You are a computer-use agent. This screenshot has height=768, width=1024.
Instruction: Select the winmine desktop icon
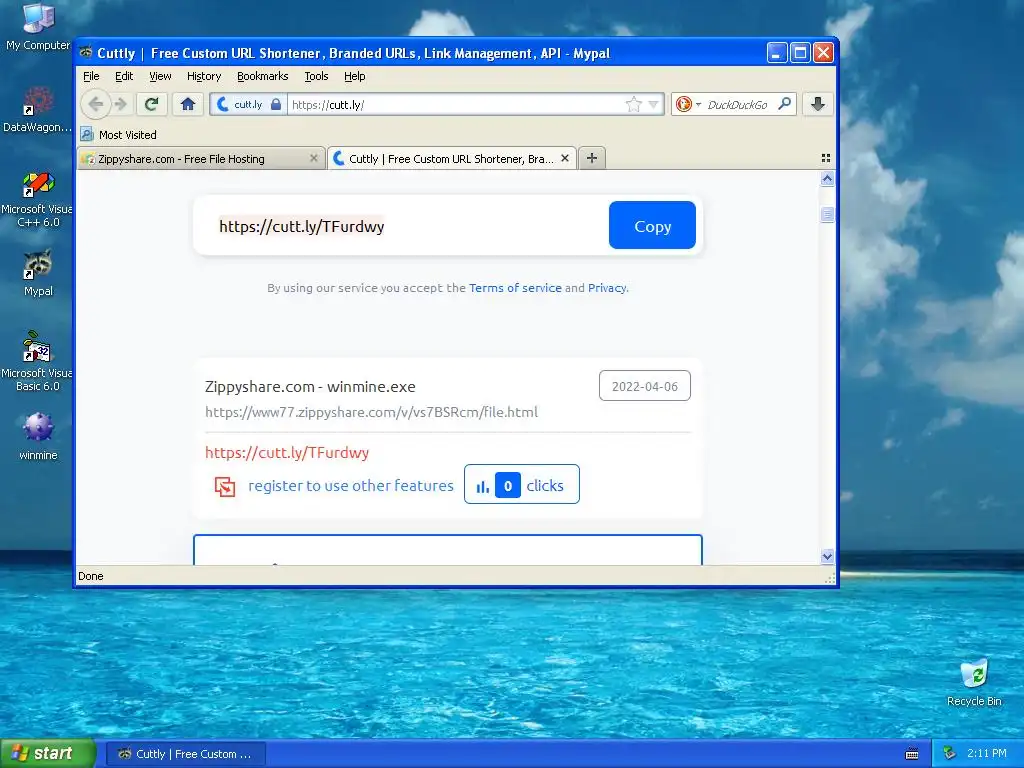click(x=38, y=436)
